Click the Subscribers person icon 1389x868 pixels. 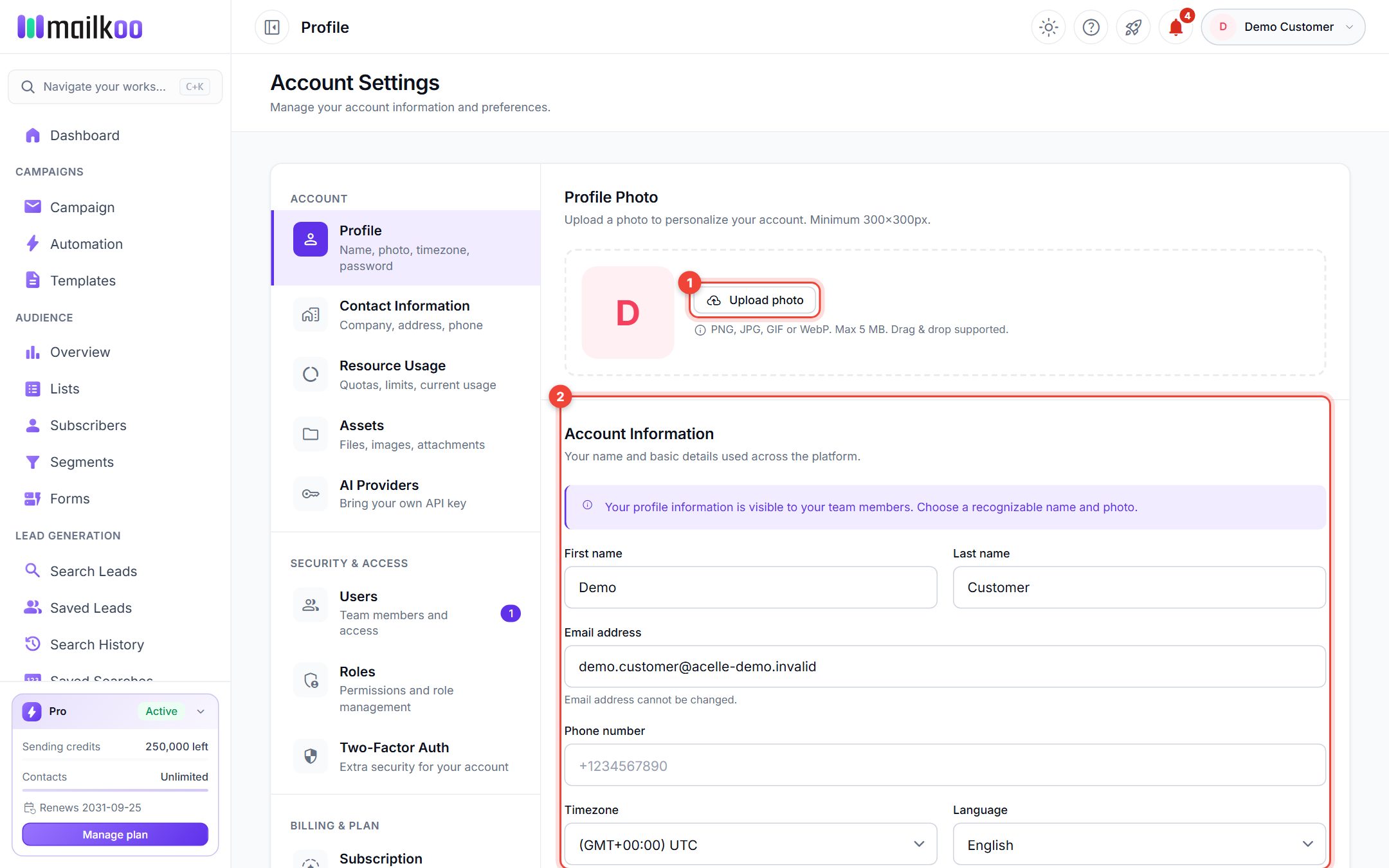[x=32, y=426]
